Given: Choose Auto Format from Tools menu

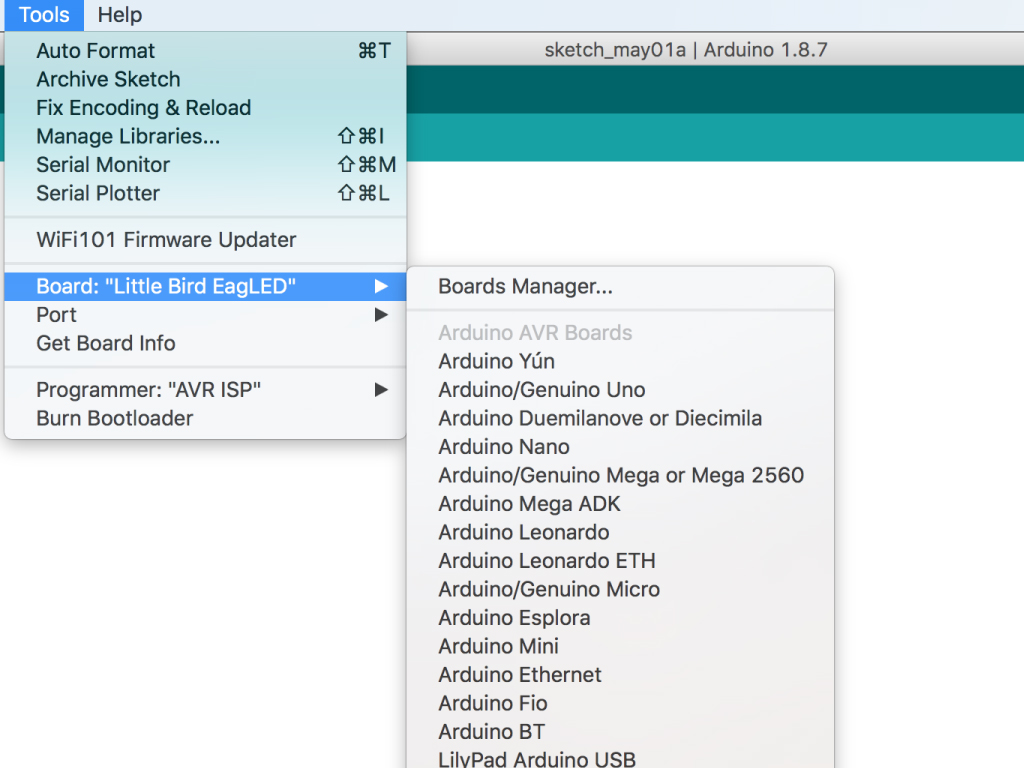Looking at the screenshot, I should pyautogui.click(x=205, y=50).
